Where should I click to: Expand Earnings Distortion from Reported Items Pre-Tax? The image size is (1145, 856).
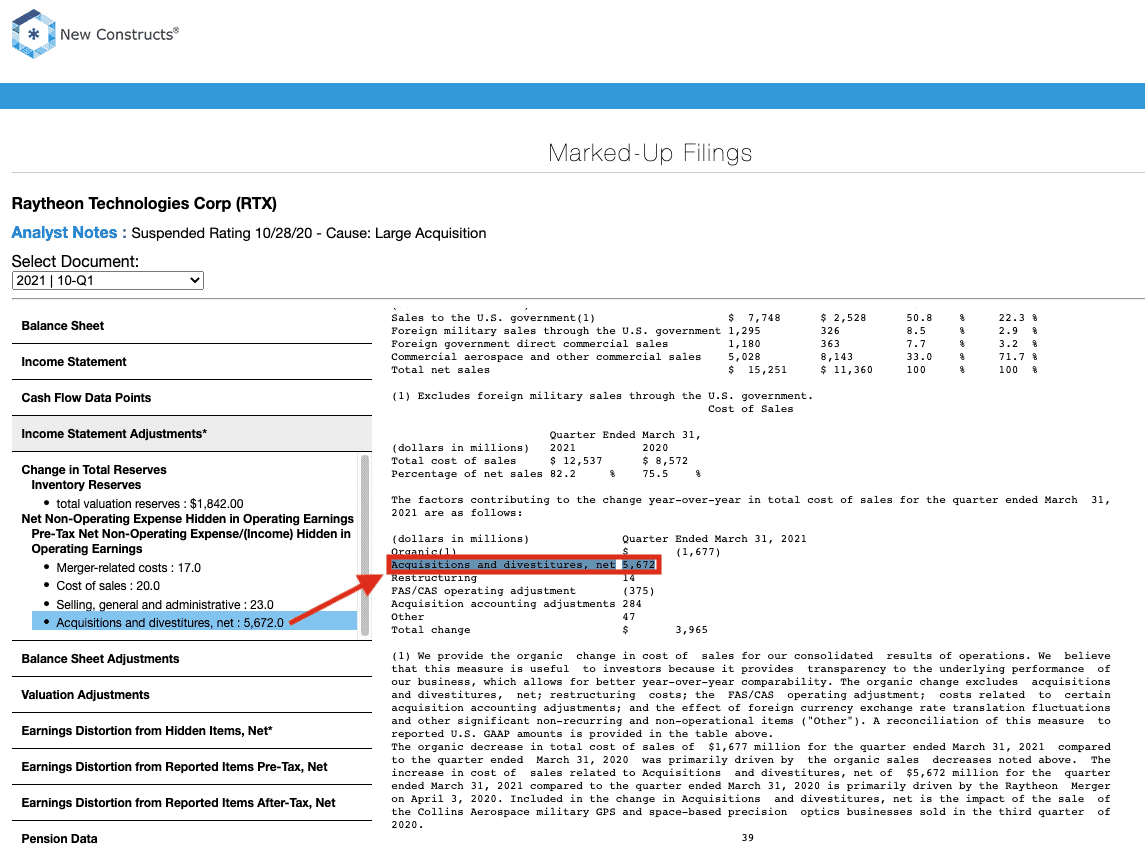pos(192,767)
